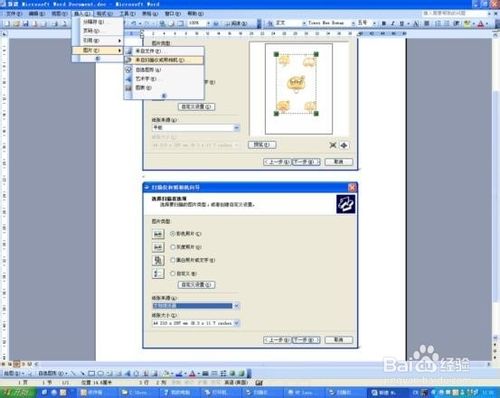Screen dimensions: 500x398
Task: Choose 来自扫描仪或照相机 from Picture submenu
Action: pyautogui.click(x=164, y=60)
